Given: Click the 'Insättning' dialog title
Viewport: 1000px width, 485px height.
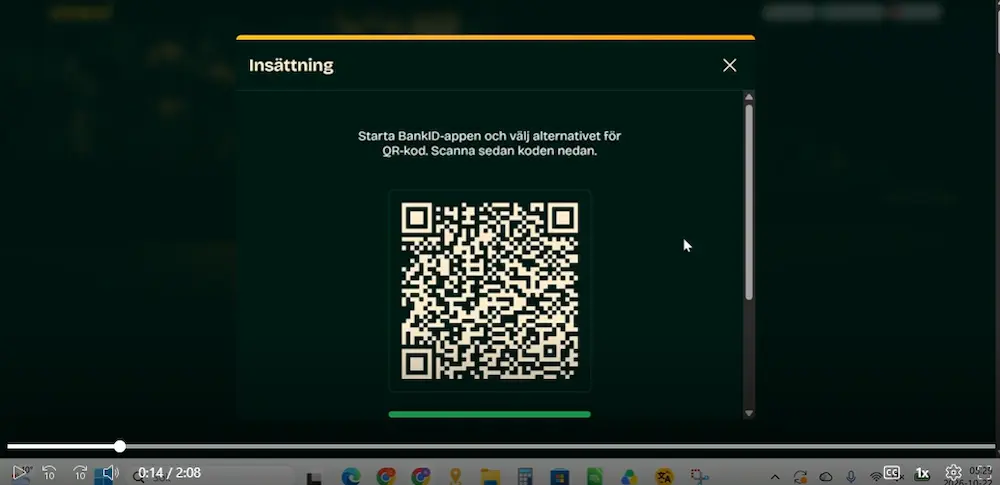Looking at the screenshot, I should [291, 65].
